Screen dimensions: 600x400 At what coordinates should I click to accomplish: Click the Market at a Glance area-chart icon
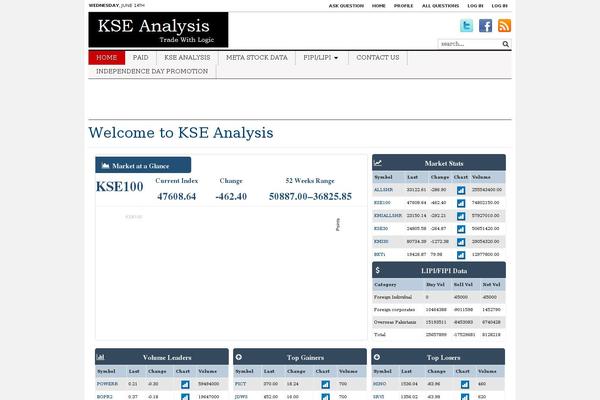[106, 166]
